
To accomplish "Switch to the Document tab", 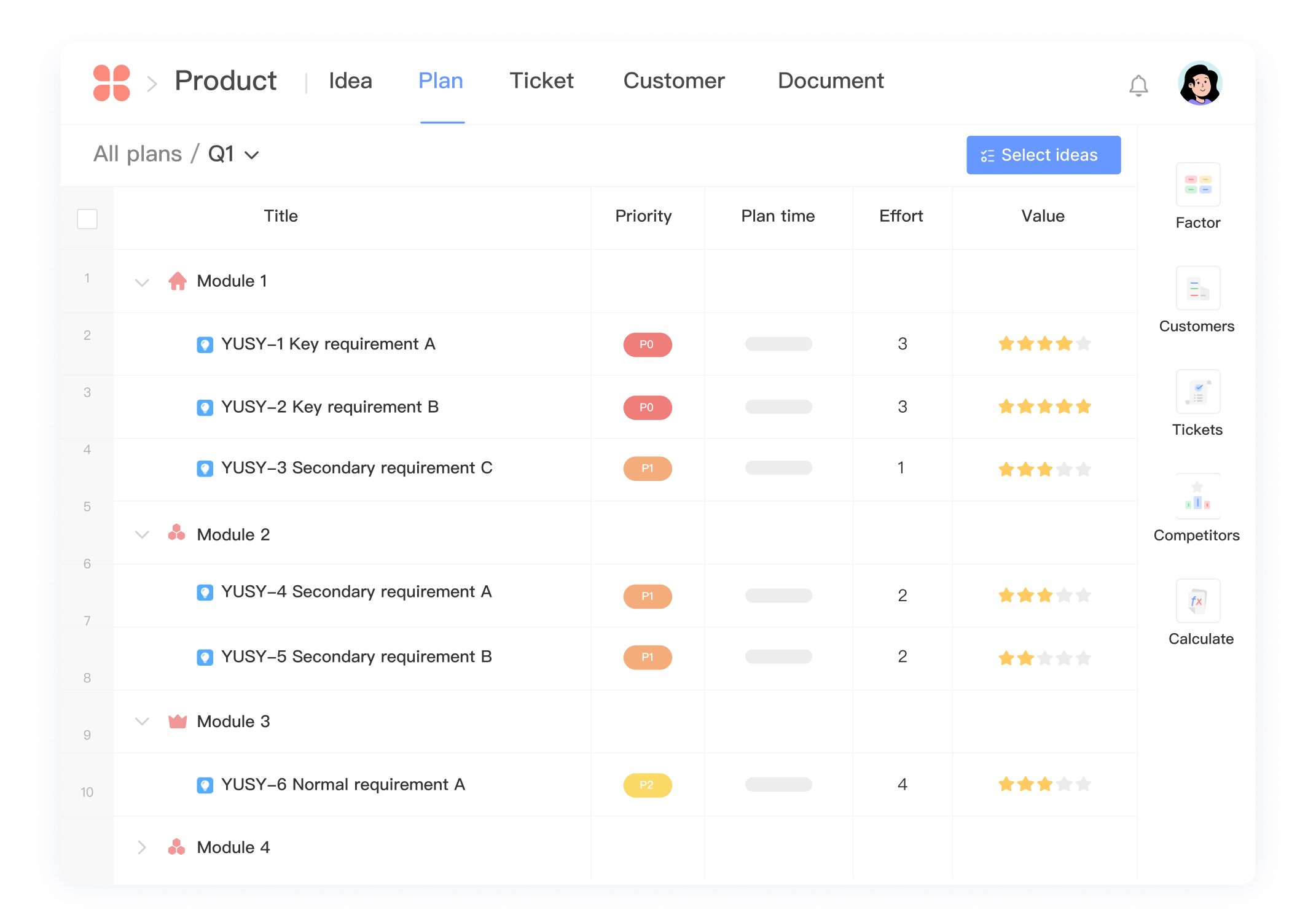I will [x=831, y=80].
